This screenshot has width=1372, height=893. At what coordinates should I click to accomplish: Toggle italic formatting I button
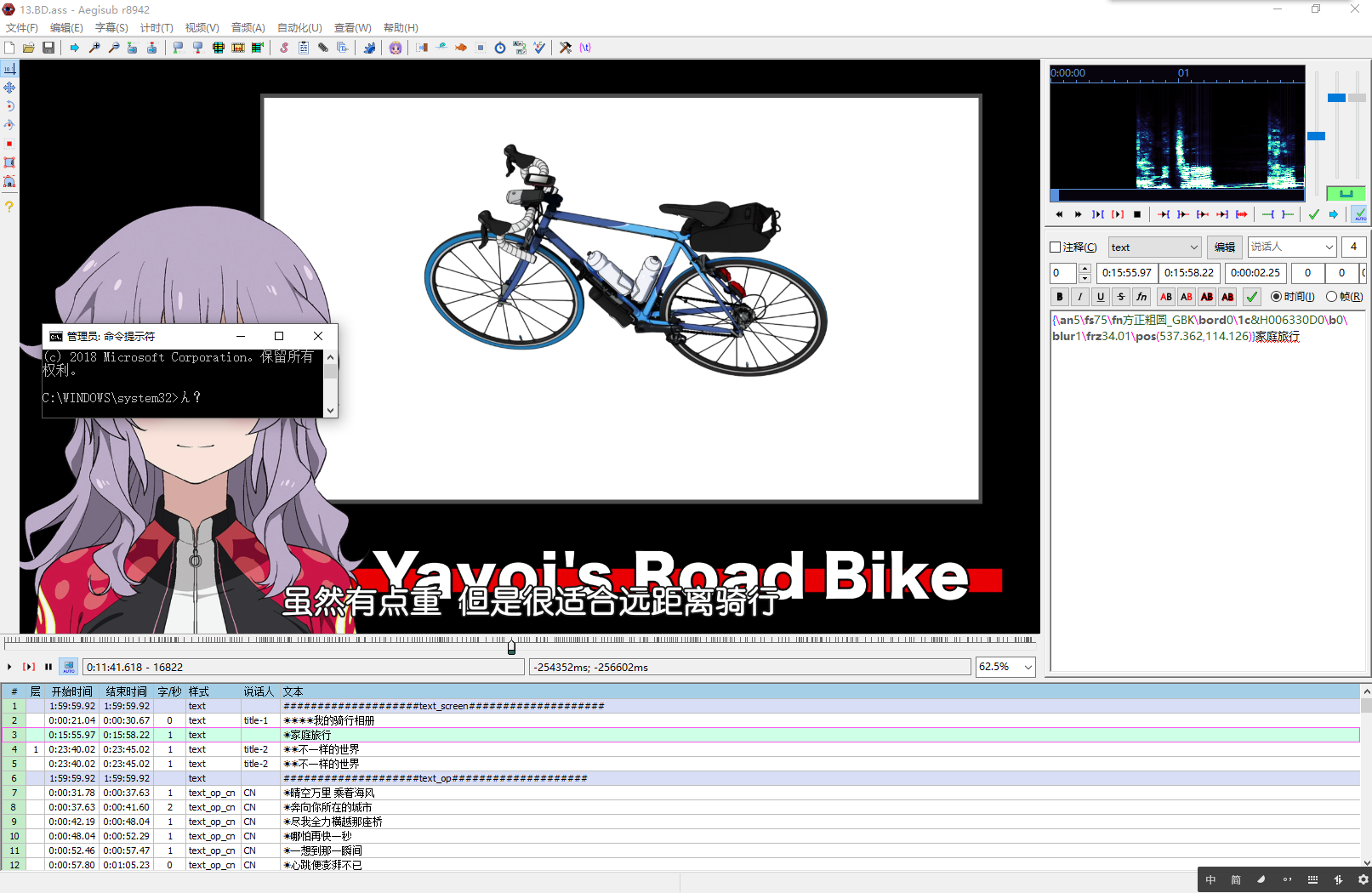coord(1080,297)
